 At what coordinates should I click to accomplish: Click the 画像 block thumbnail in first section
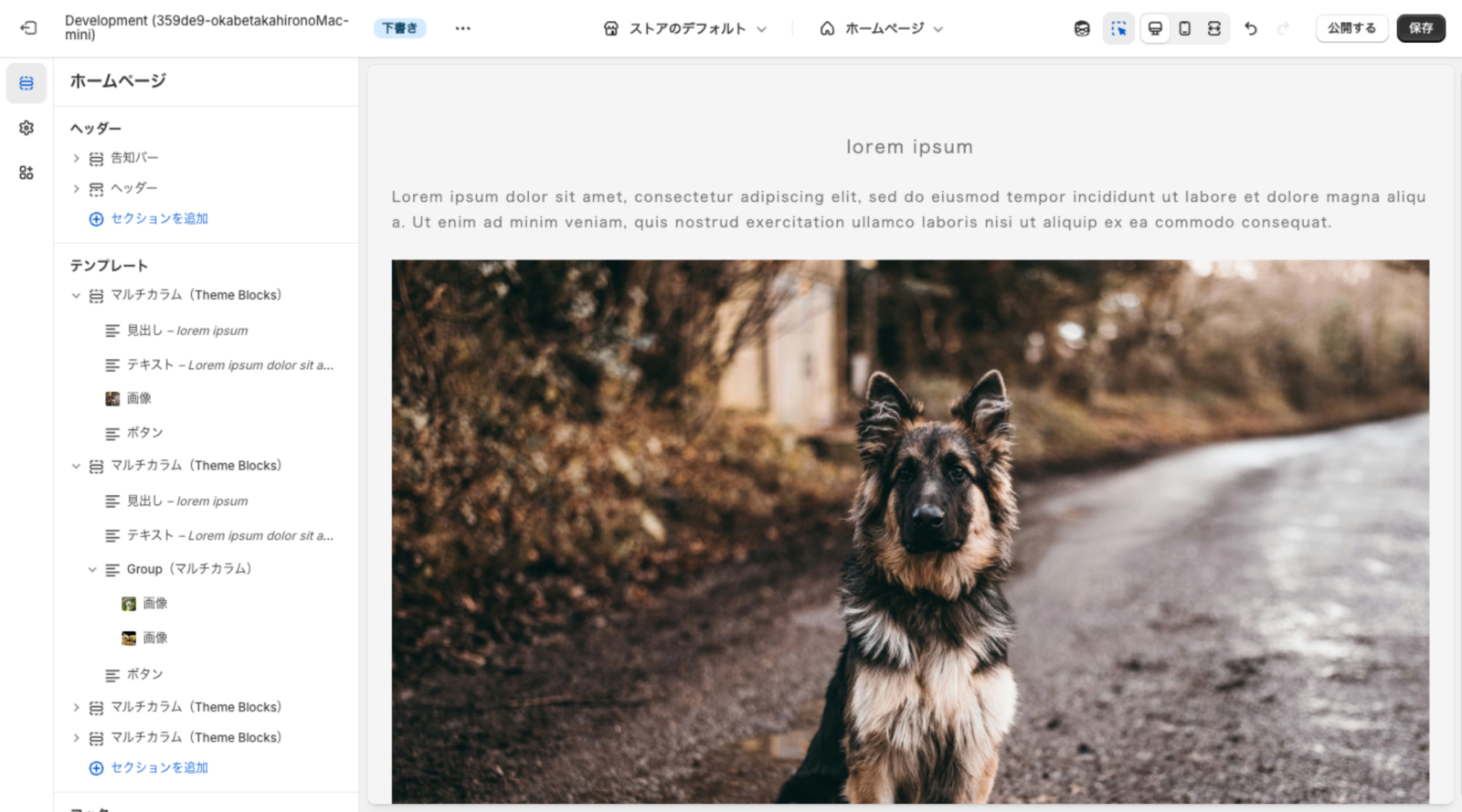112,399
